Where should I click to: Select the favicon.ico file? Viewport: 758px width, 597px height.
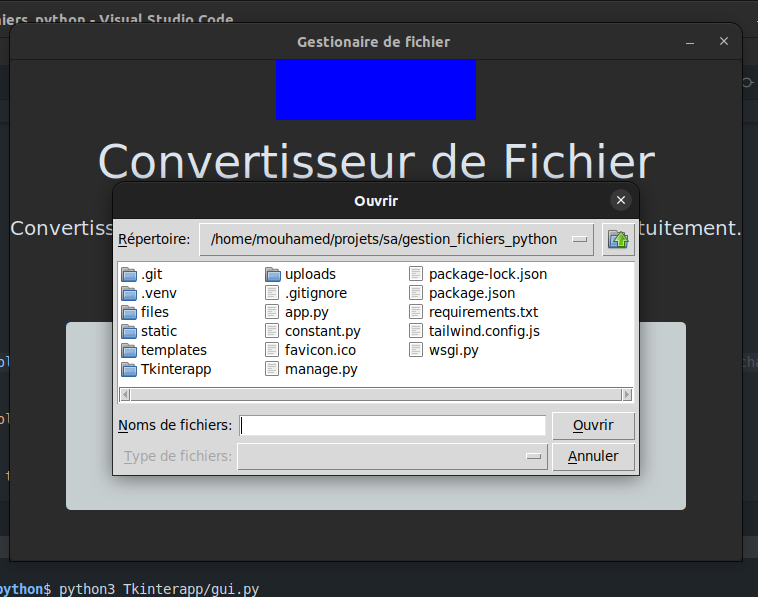tap(319, 350)
